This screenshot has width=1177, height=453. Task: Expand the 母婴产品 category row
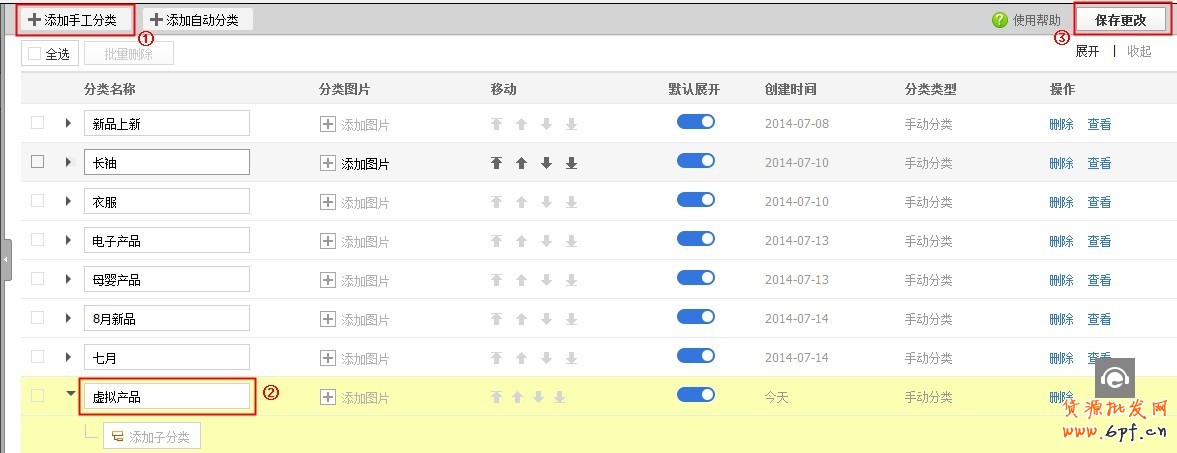tap(68, 279)
